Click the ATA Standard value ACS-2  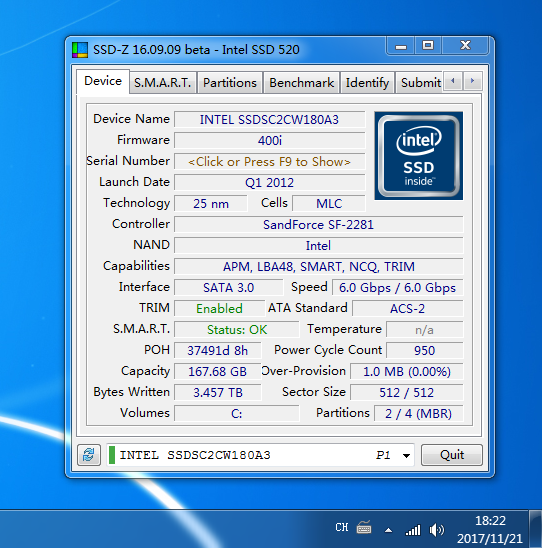(407, 309)
